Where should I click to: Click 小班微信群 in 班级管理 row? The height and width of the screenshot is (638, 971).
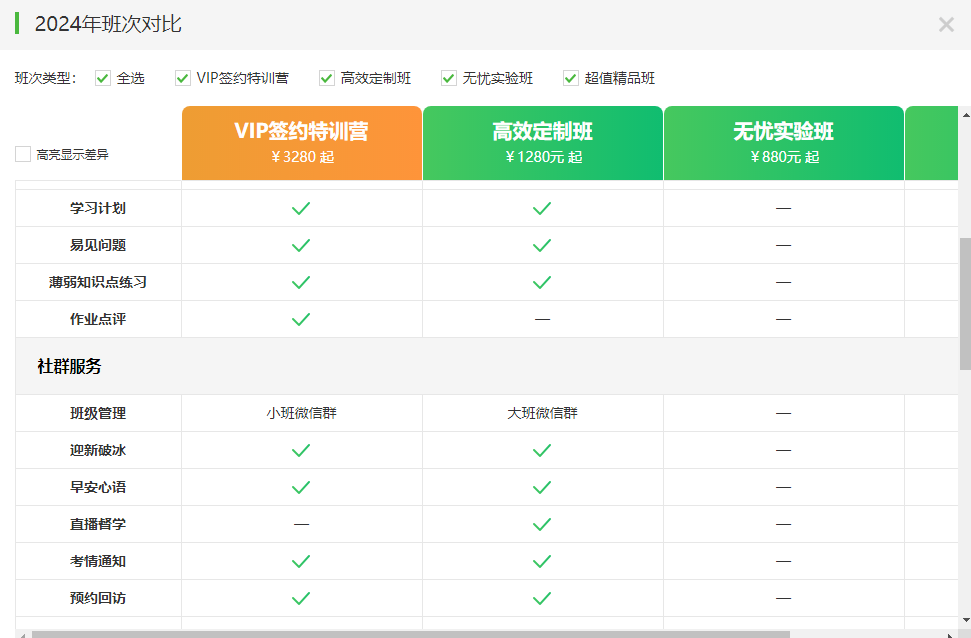coord(301,413)
